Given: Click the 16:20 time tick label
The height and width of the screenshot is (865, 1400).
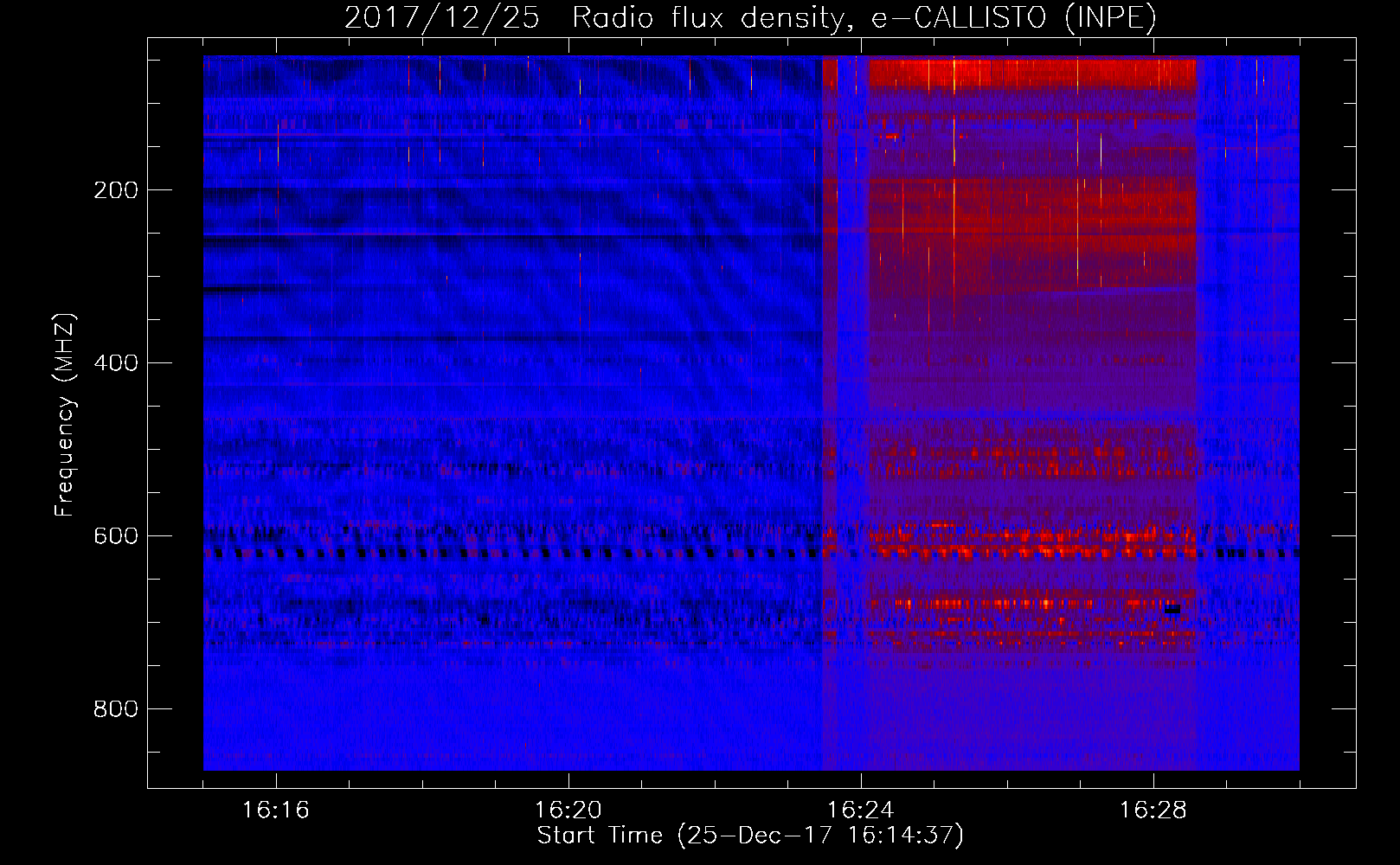Looking at the screenshot, I should click(568, 811).
